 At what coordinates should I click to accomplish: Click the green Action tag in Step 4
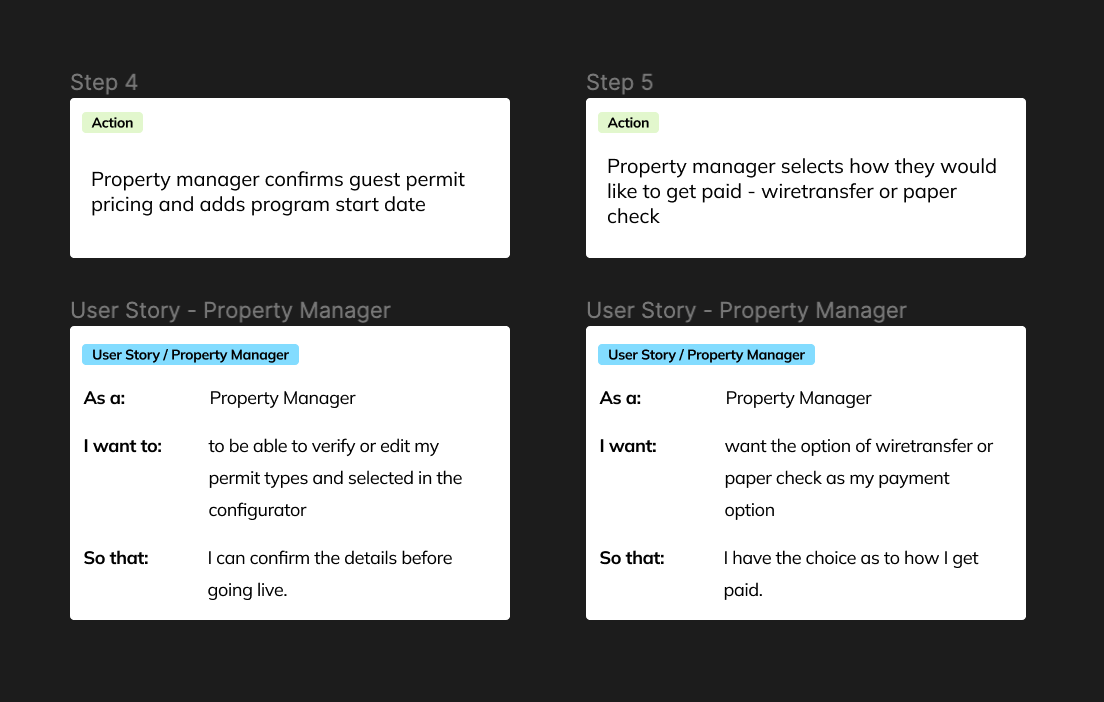tap(112, 123)
